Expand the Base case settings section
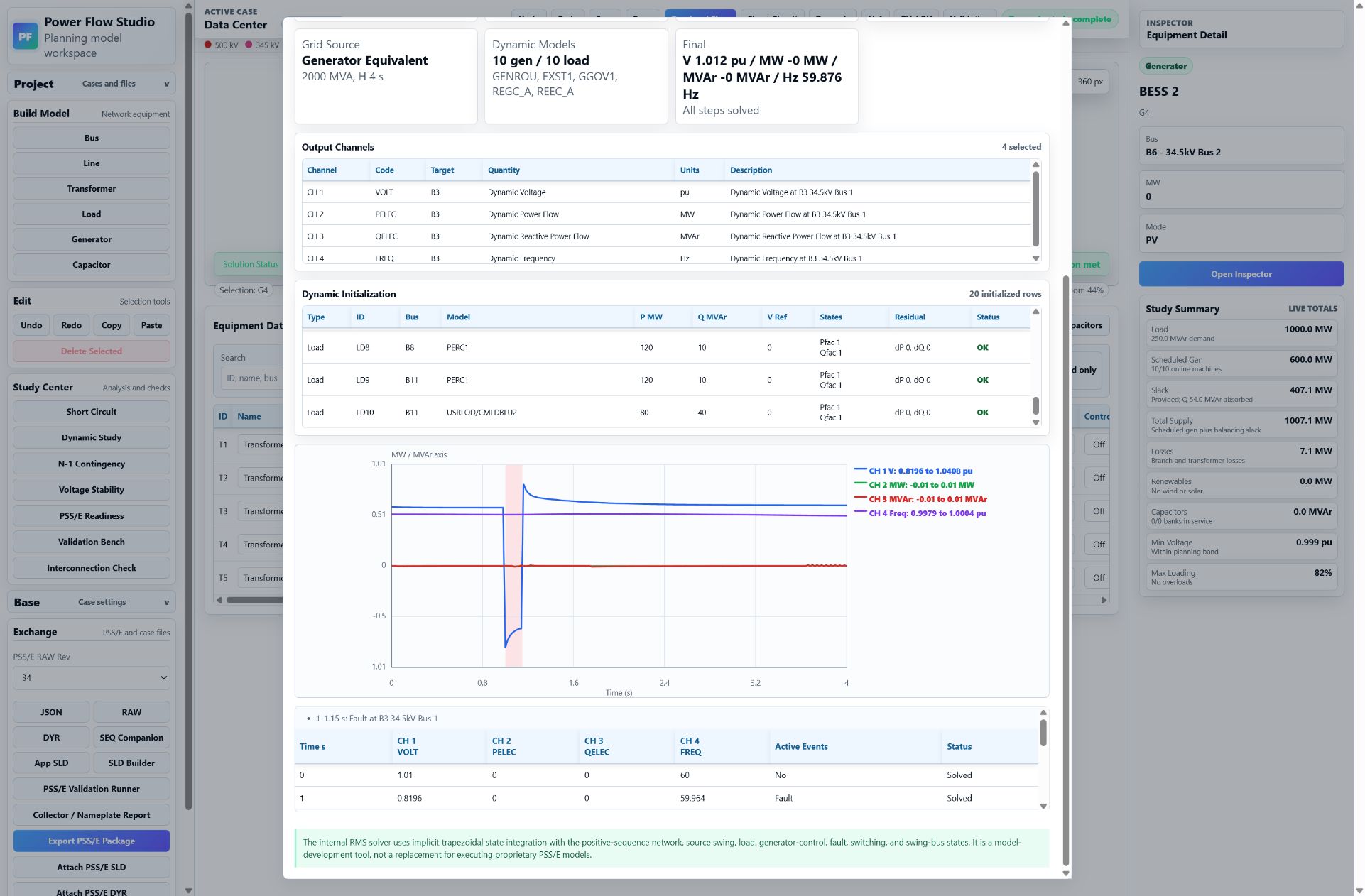Viewport: 1365px width, 896px height. point(92,602)
